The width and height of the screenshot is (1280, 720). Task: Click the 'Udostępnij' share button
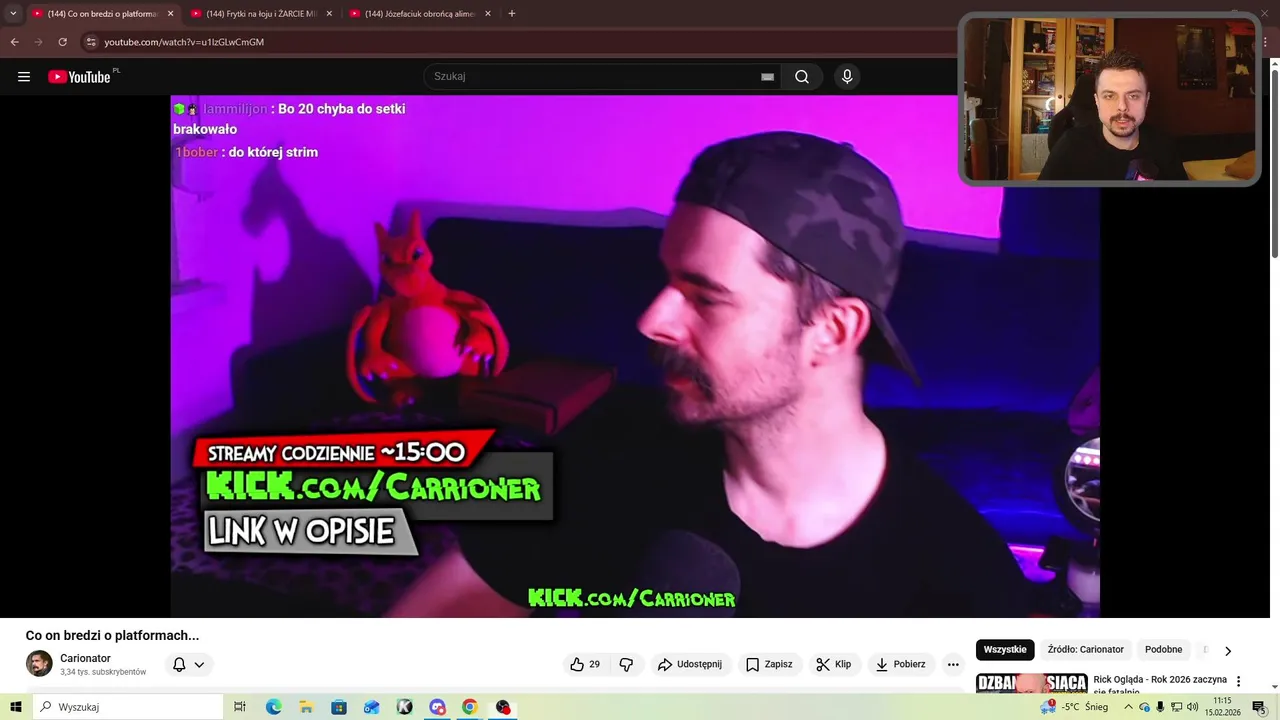(x=690, y=664)
